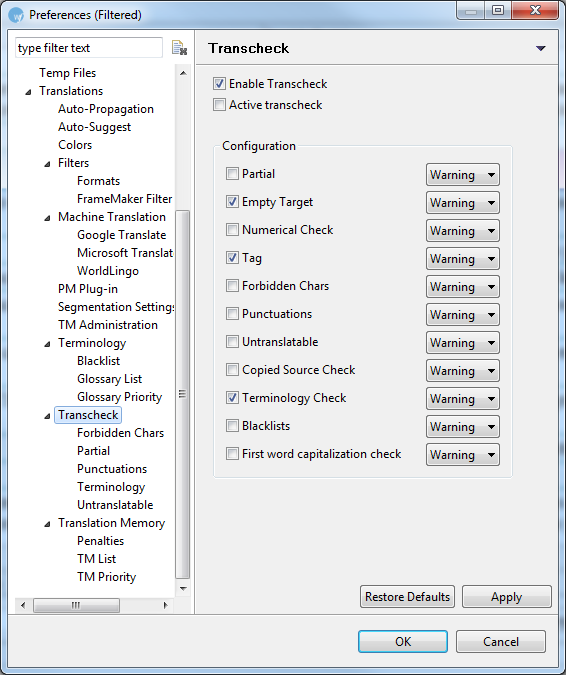Click the tree scroll down arrow
The width and height of the screenshot is (566, 675).
tap(183, 588)
